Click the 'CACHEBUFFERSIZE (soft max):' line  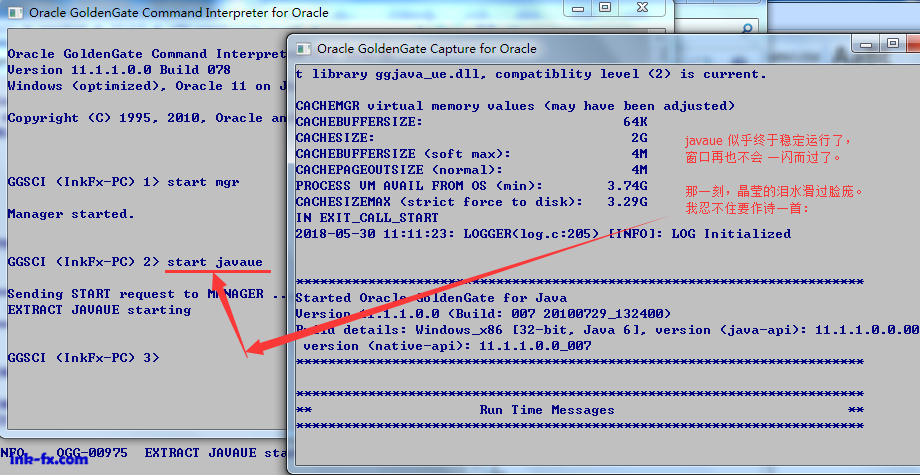pyautogui.click(x=471, y=154)
